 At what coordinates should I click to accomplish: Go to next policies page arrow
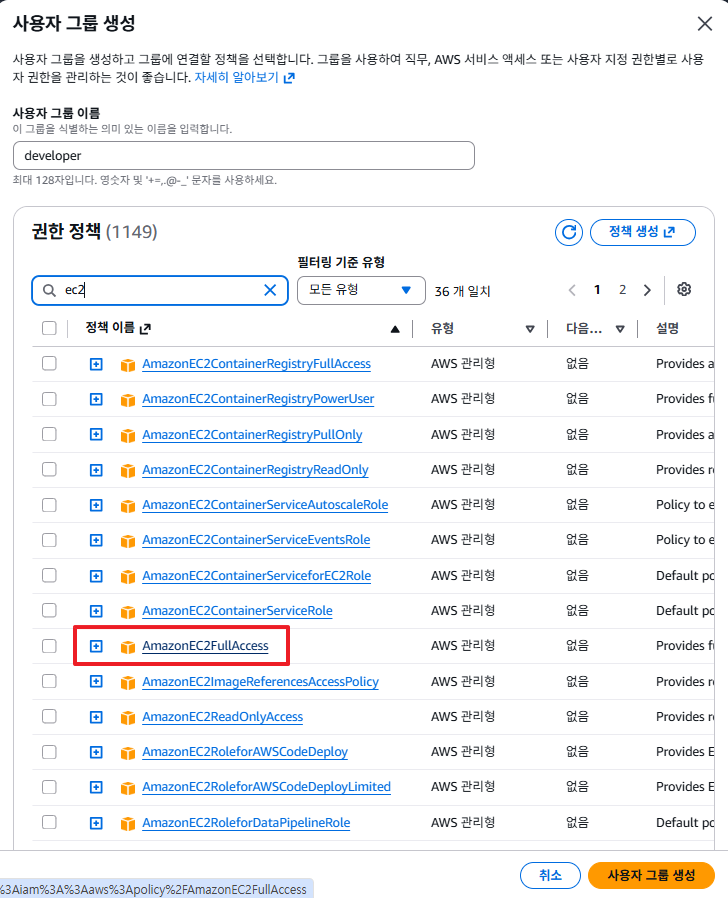point(647,290)
